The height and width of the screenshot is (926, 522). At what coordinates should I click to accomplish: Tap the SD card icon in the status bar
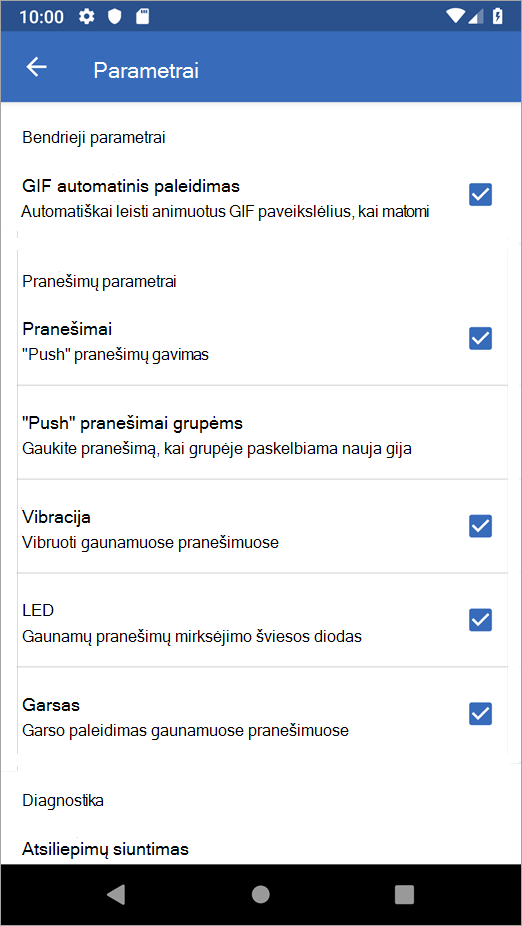tap(142, 17)
